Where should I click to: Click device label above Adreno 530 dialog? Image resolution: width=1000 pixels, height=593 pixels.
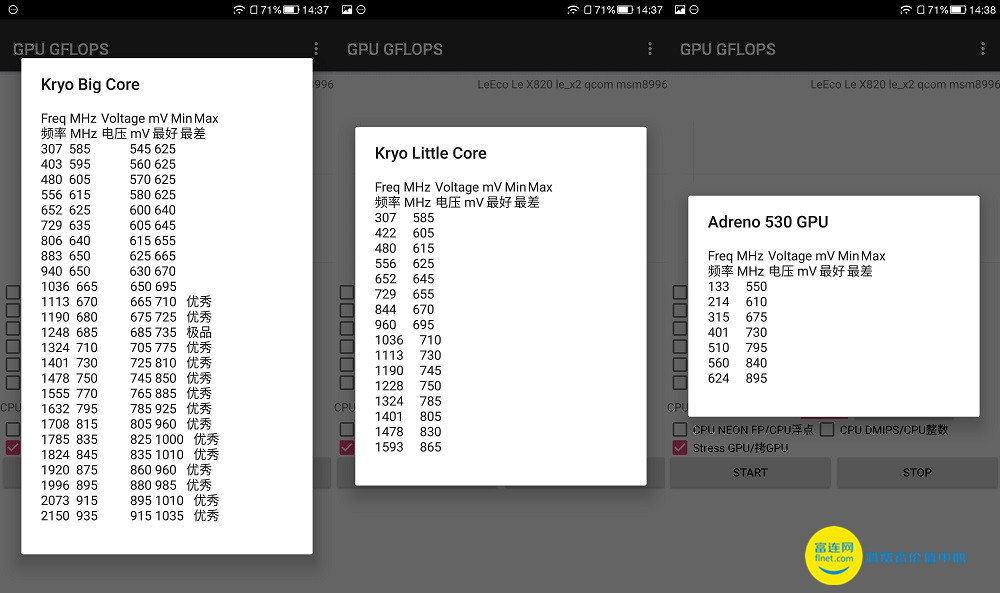click(905, 84)
